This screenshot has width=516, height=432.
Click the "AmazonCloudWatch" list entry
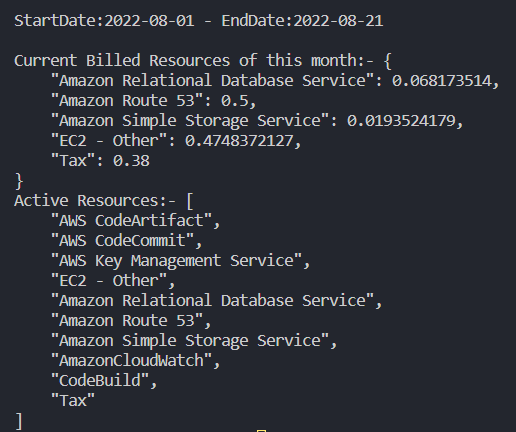pos(131,361)
